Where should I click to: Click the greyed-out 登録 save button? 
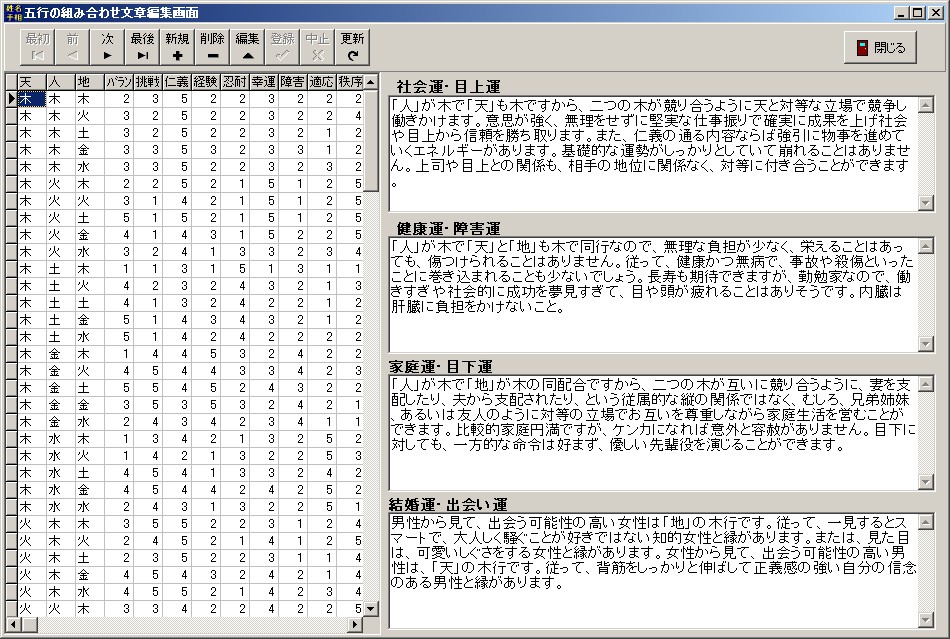(283, 47)
